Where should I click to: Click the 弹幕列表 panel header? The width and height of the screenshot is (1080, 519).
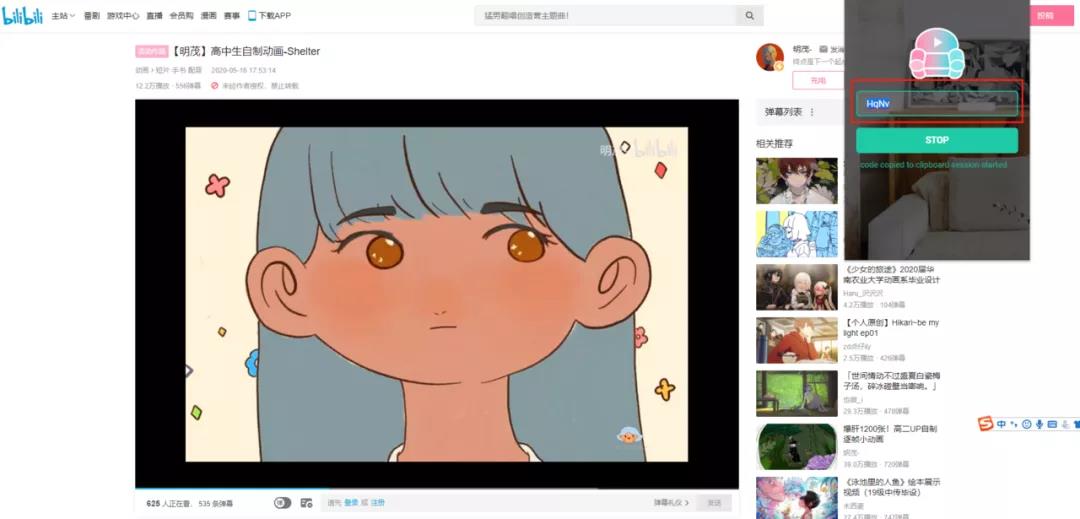(x=800, y=112)
